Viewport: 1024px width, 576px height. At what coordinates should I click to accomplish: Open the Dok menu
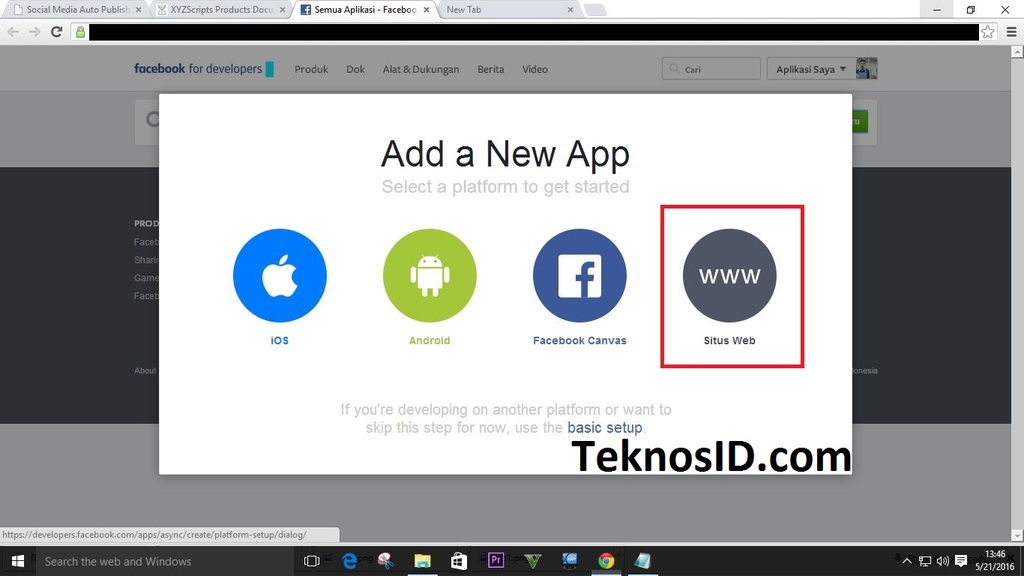coord(355,69)
